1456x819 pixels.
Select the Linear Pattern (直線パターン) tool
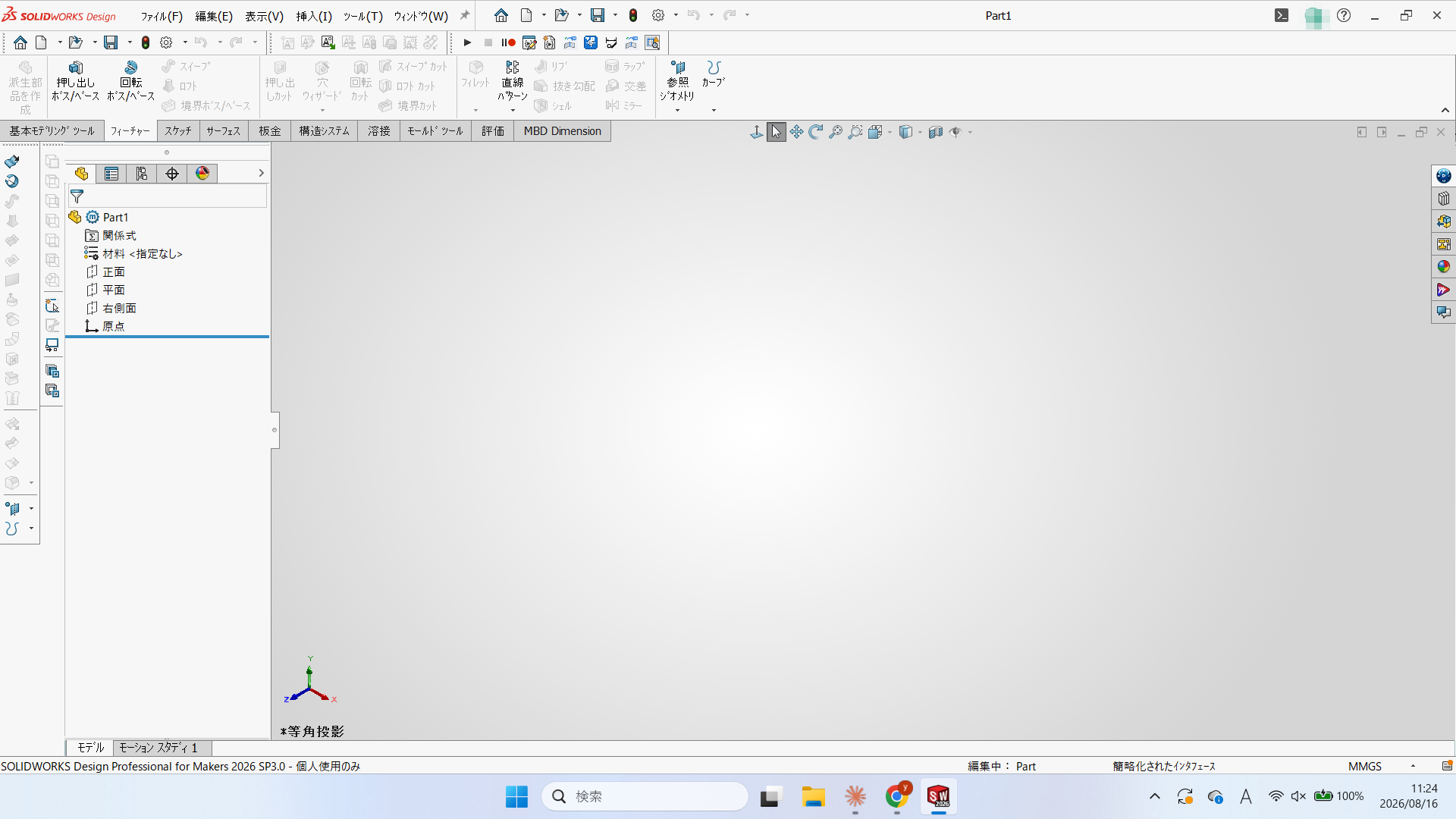[513, 81]
